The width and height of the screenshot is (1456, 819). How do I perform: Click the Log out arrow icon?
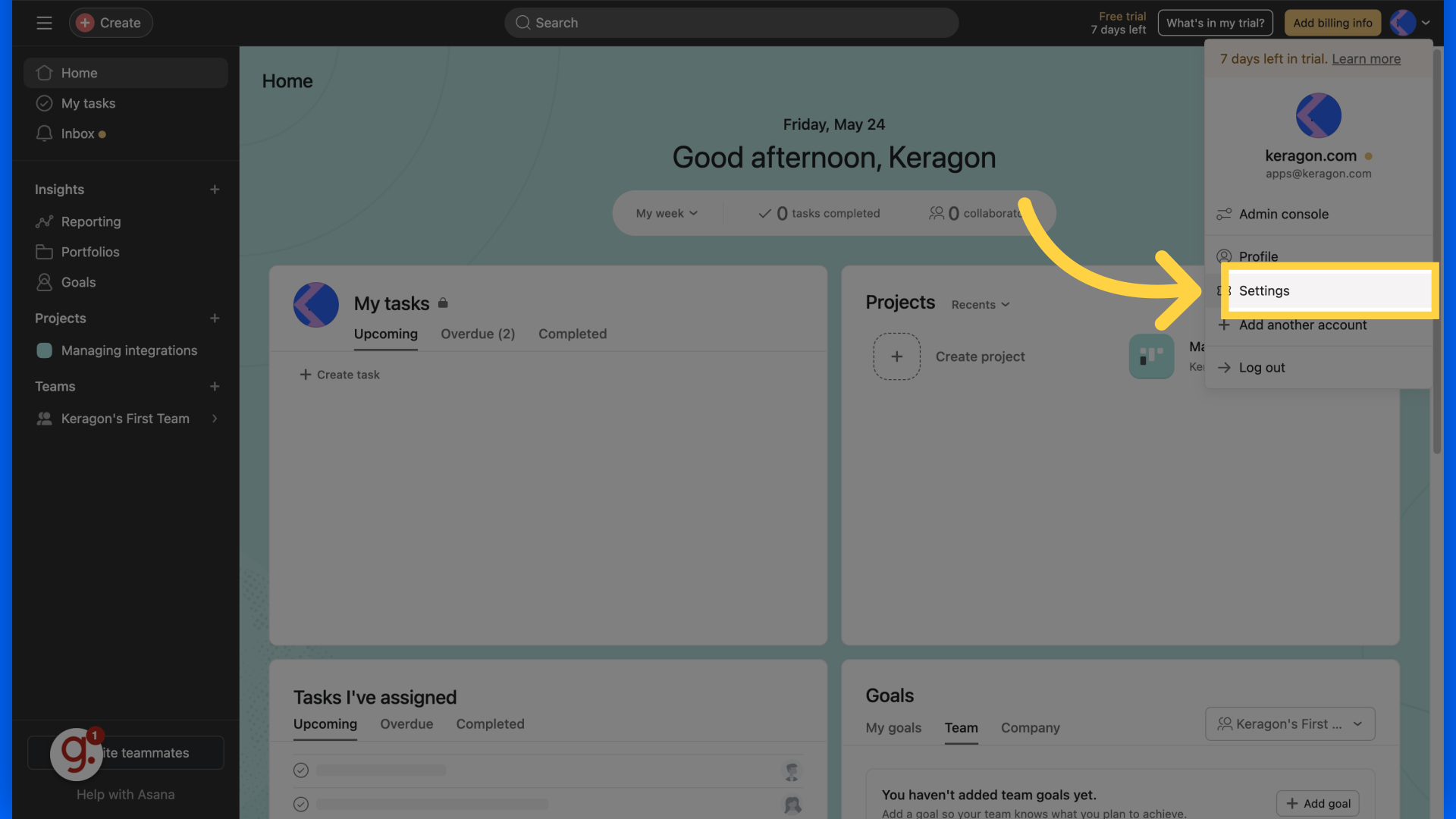[x=1223, y=367]
